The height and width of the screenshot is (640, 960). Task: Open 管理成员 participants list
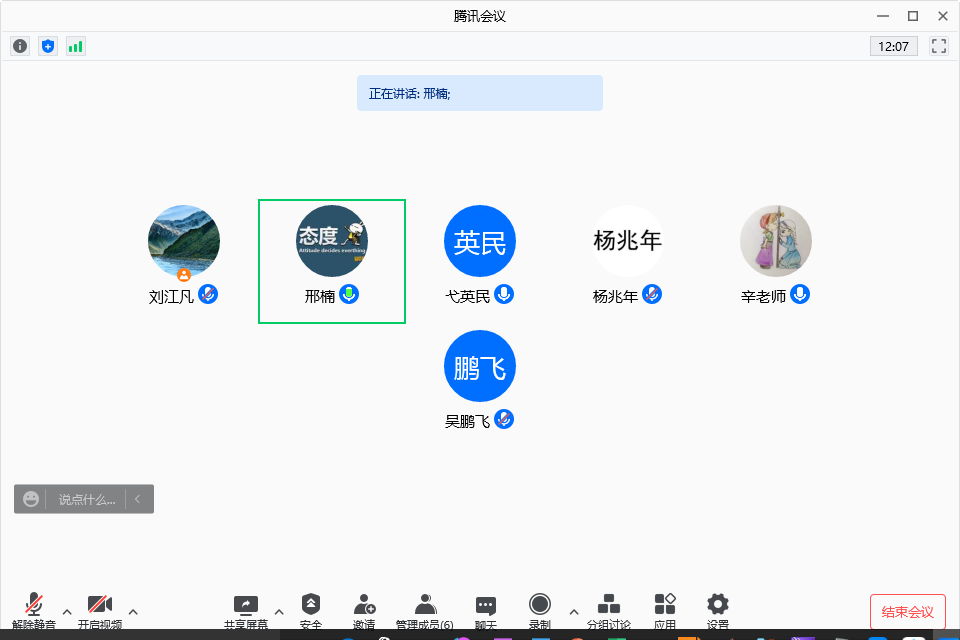point(425,608)
